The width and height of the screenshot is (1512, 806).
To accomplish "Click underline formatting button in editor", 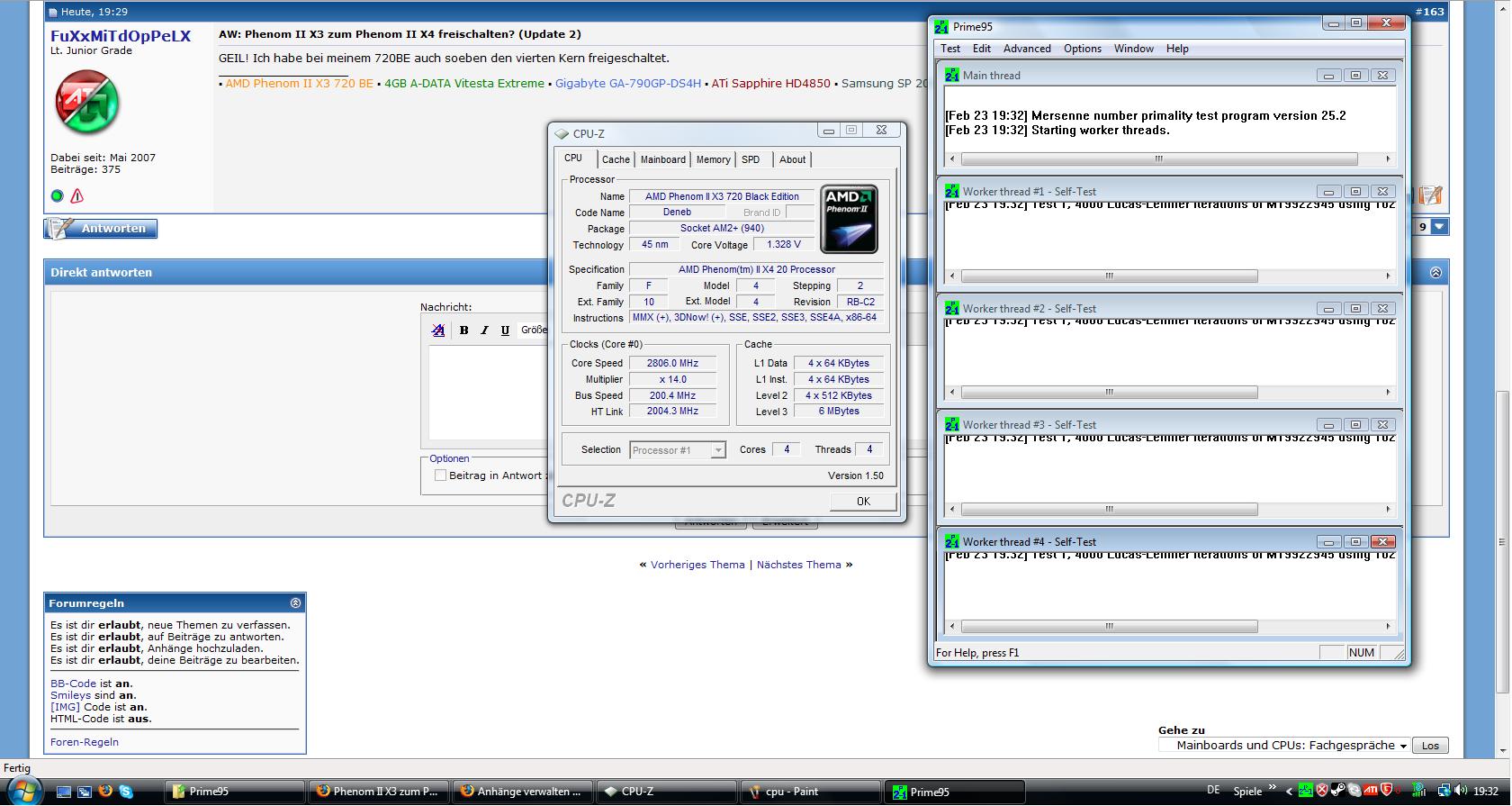I will tap(505, 330).
